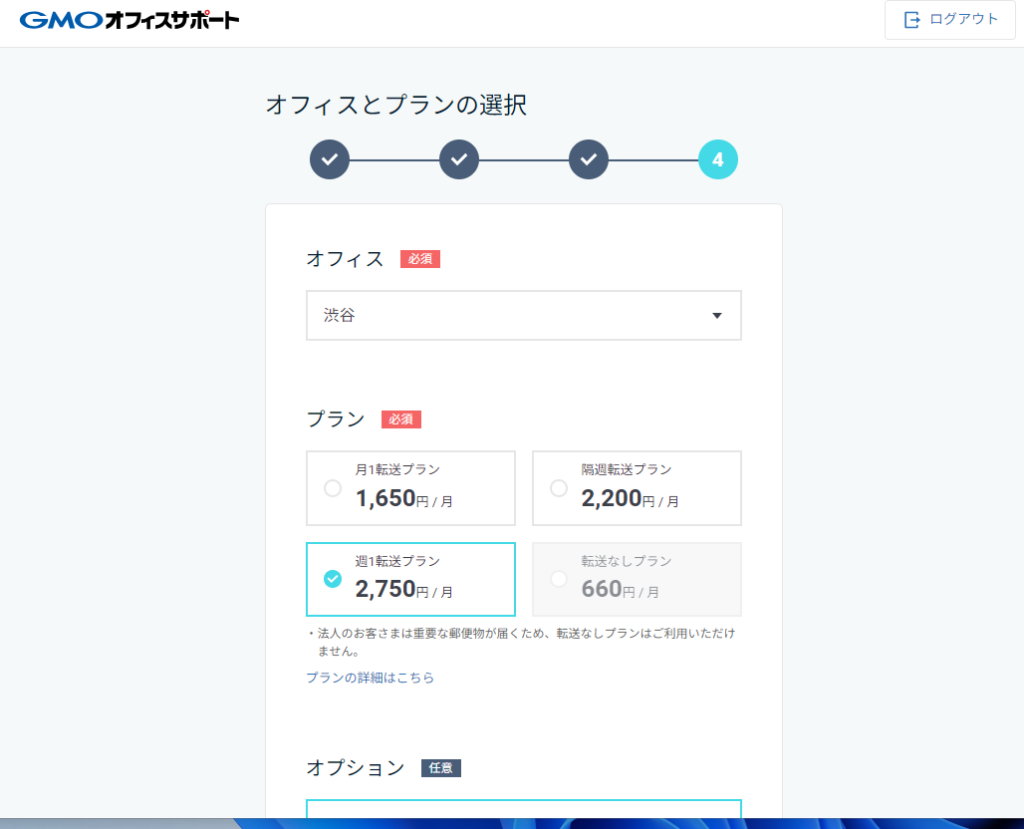Click the dropdown arrow in office selector
The height and width of the screenshot is (829, 1024).
coord(717,316)
